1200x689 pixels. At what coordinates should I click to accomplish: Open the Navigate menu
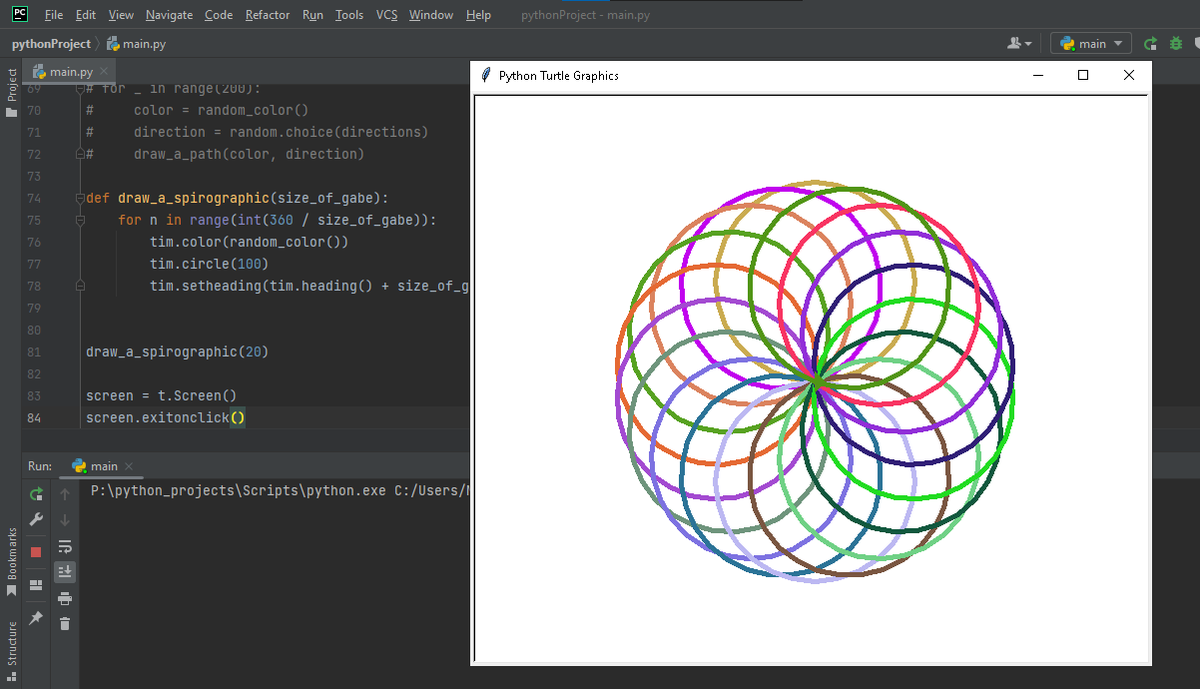point(169,15)
